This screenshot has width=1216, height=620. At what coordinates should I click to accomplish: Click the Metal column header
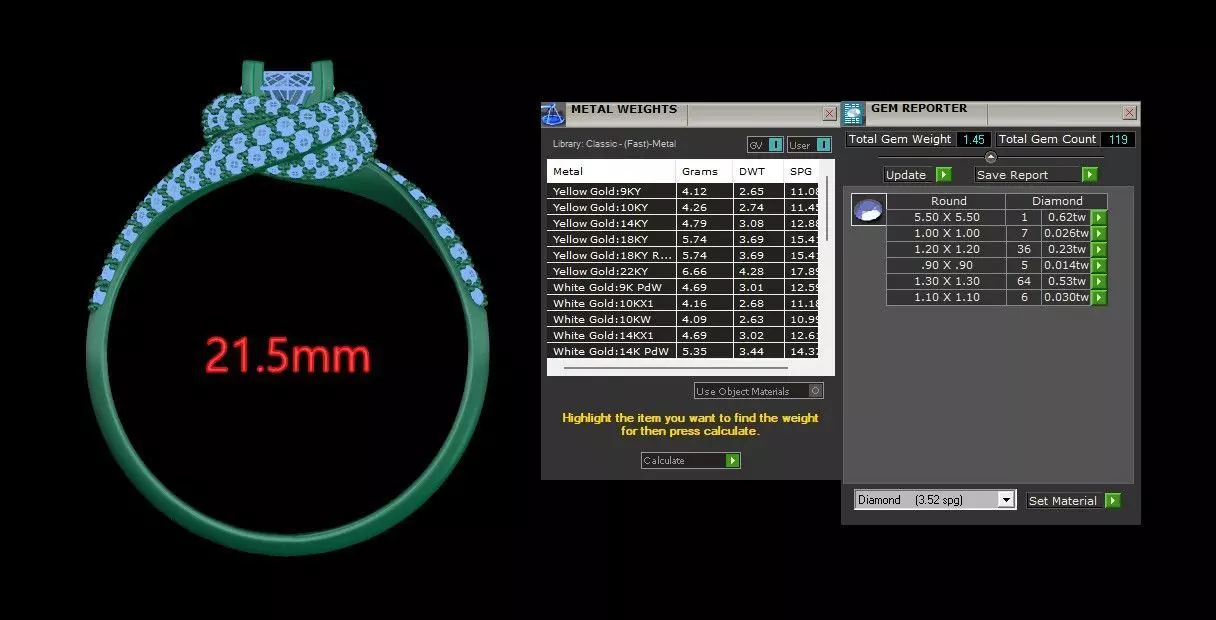611,171
